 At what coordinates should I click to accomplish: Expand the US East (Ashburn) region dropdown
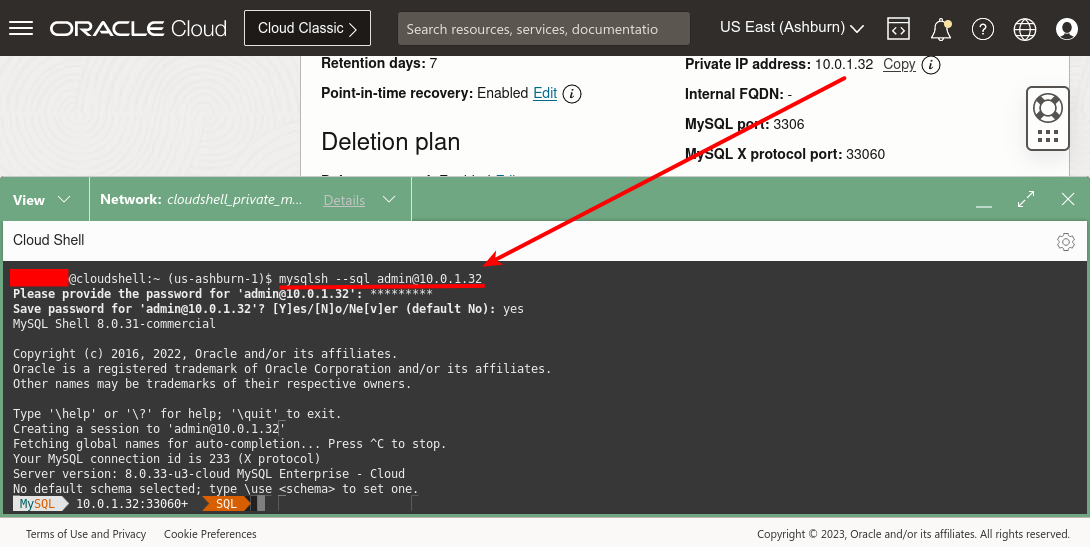[792, 28]
